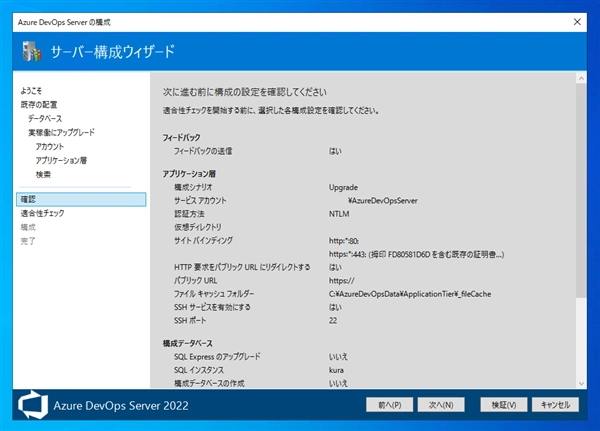Click scrollbar up arrow in settings pane

tap(581, 78)
